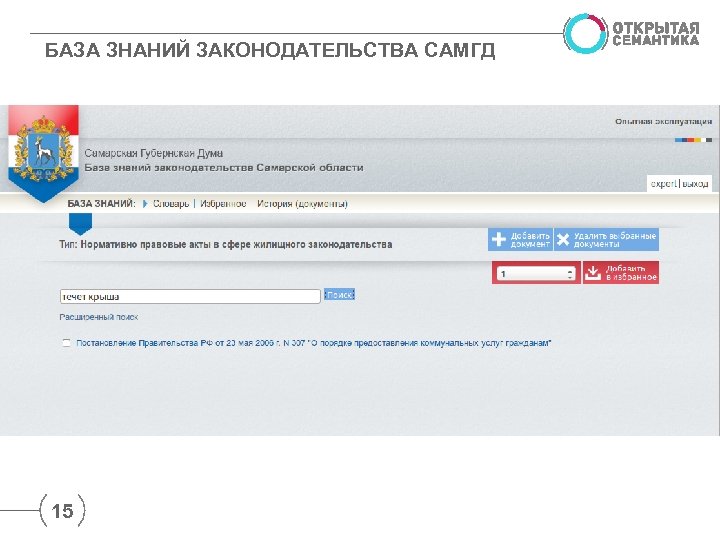Click the search field containing течет крыша
Image resolution: width=720 pixels, height=540 pixels.
(x=190, y=297)
